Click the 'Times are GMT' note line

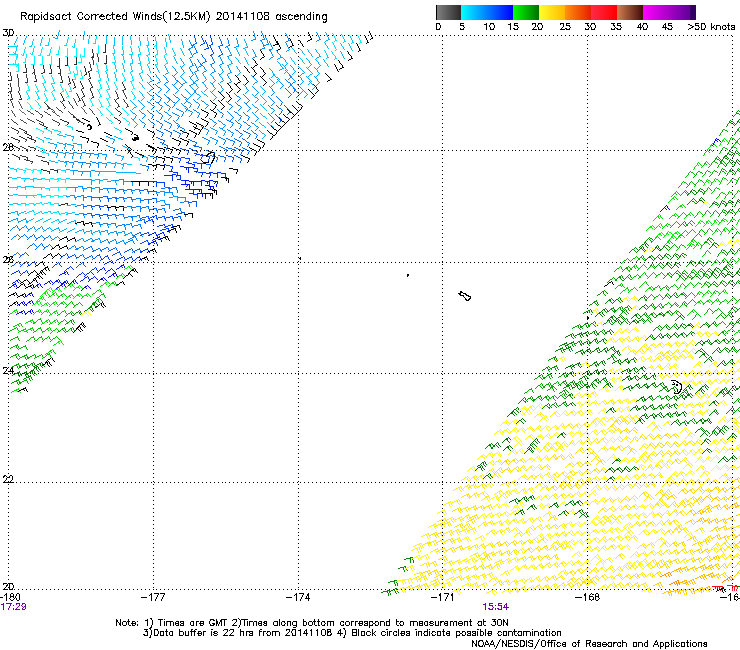tap(312, 623)
